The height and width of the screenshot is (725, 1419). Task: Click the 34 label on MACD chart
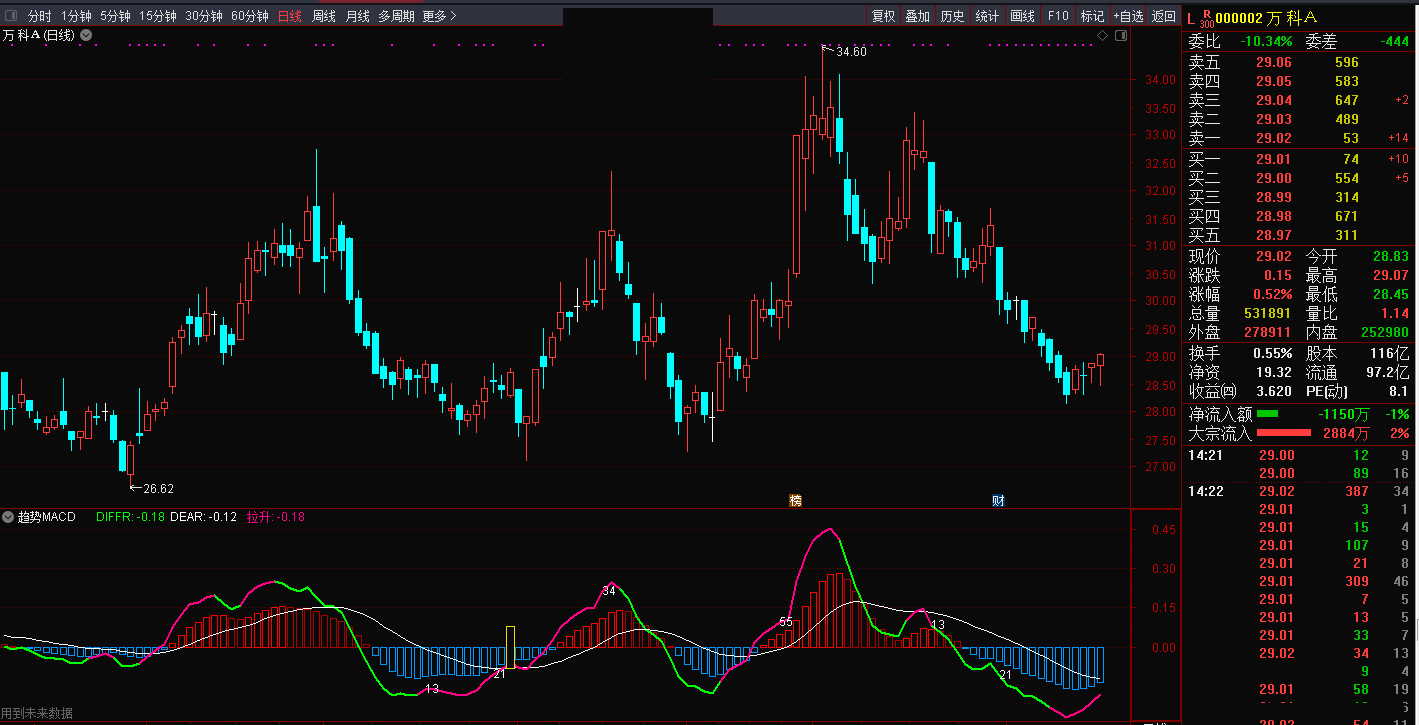609,591
